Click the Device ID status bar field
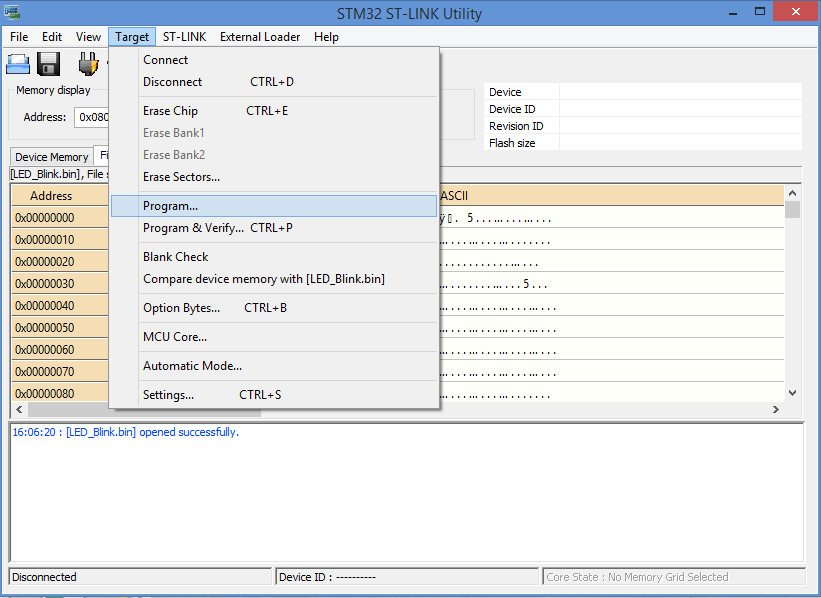 click(x=406, y=577)
